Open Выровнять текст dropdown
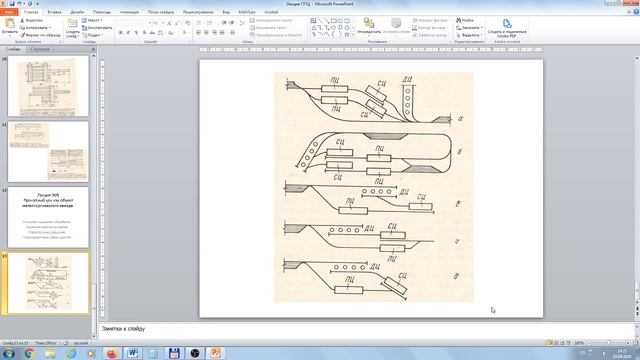 coord(269,28)
